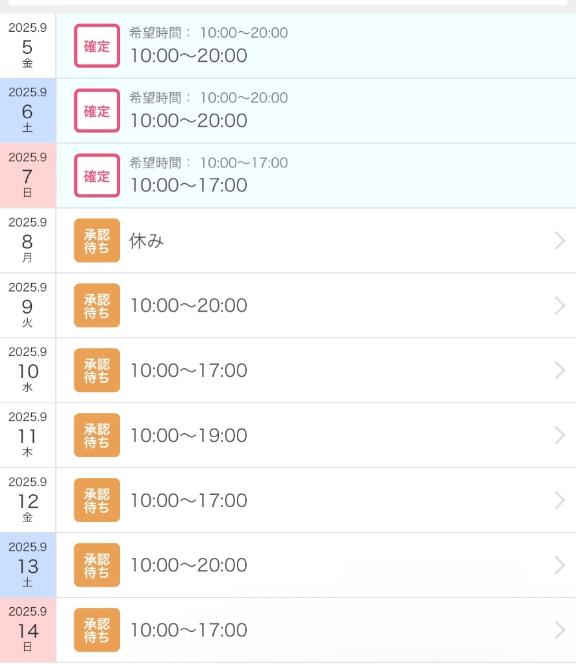Open the September 14 row chevron
Screen dimensions: 576x664
pos(560,630)
